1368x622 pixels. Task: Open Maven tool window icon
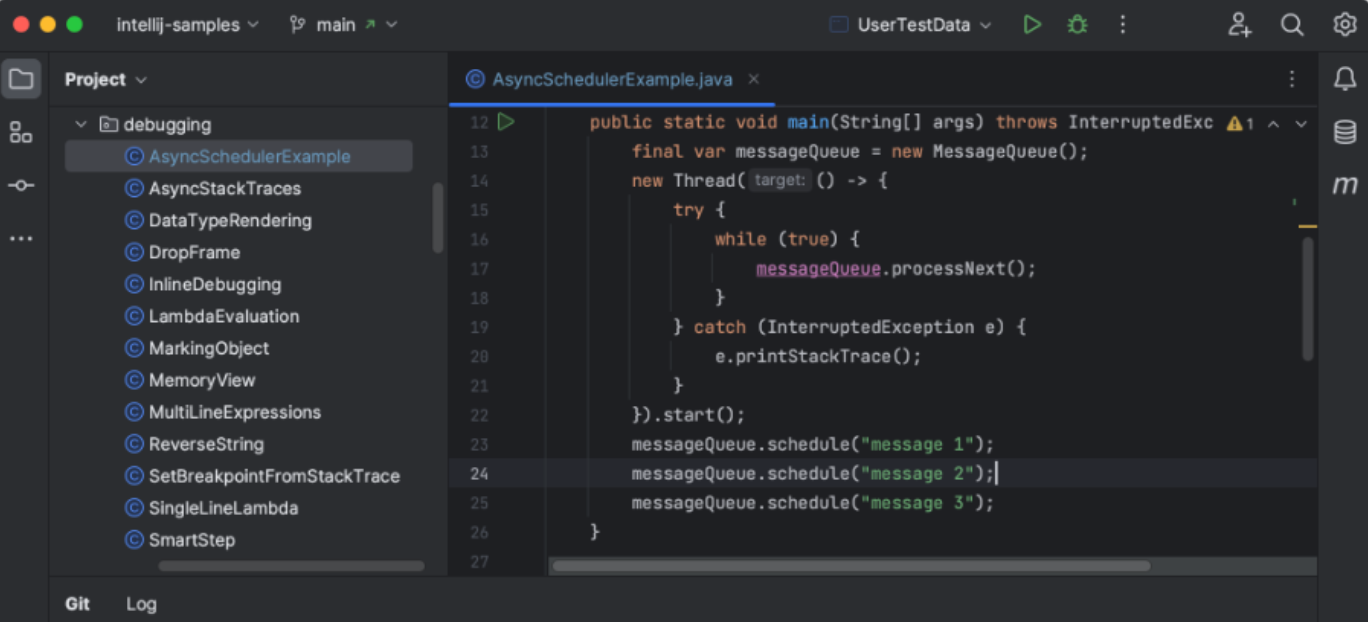[1345, 185]
